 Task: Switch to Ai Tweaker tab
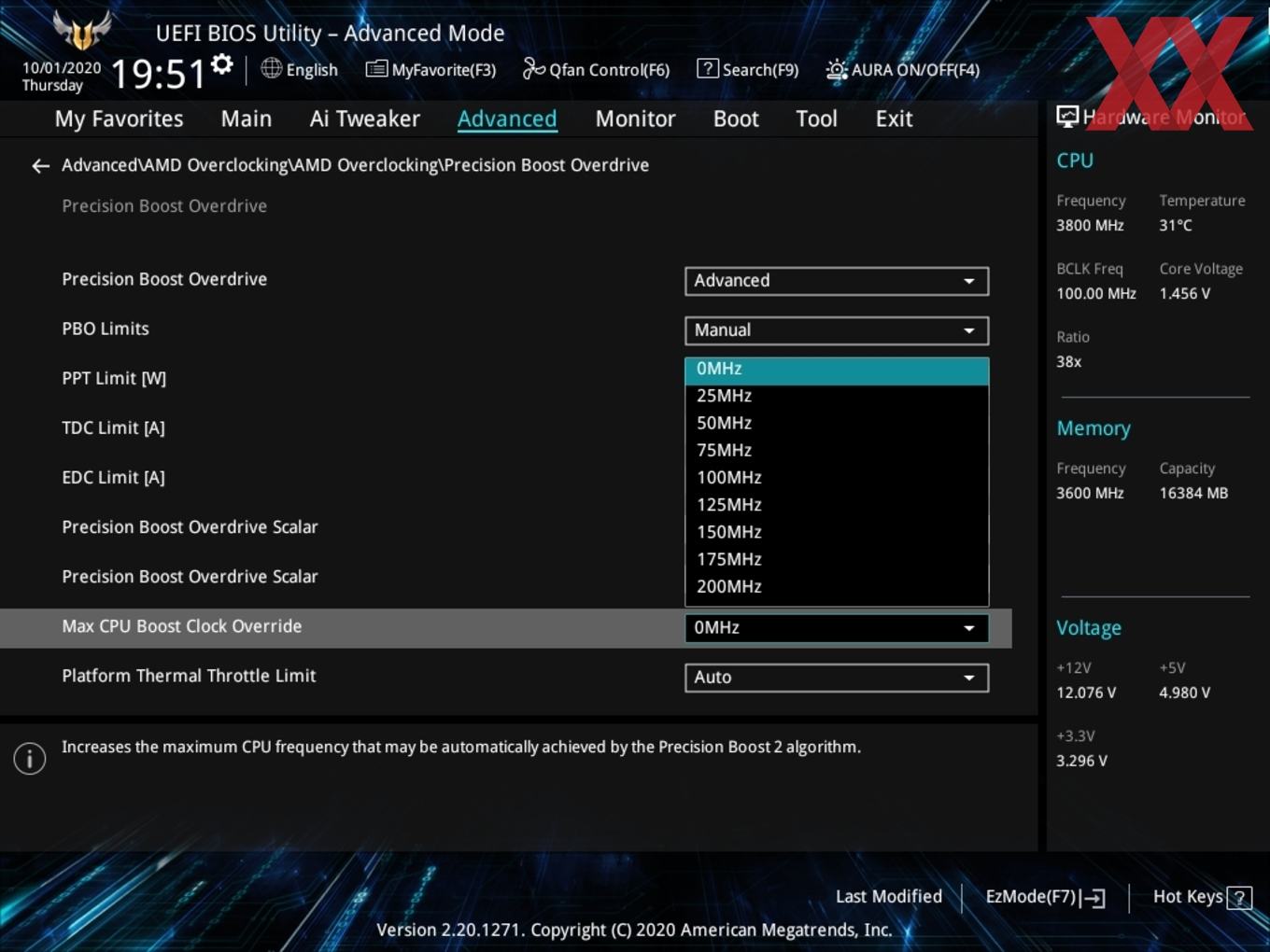tap(364, 119)
